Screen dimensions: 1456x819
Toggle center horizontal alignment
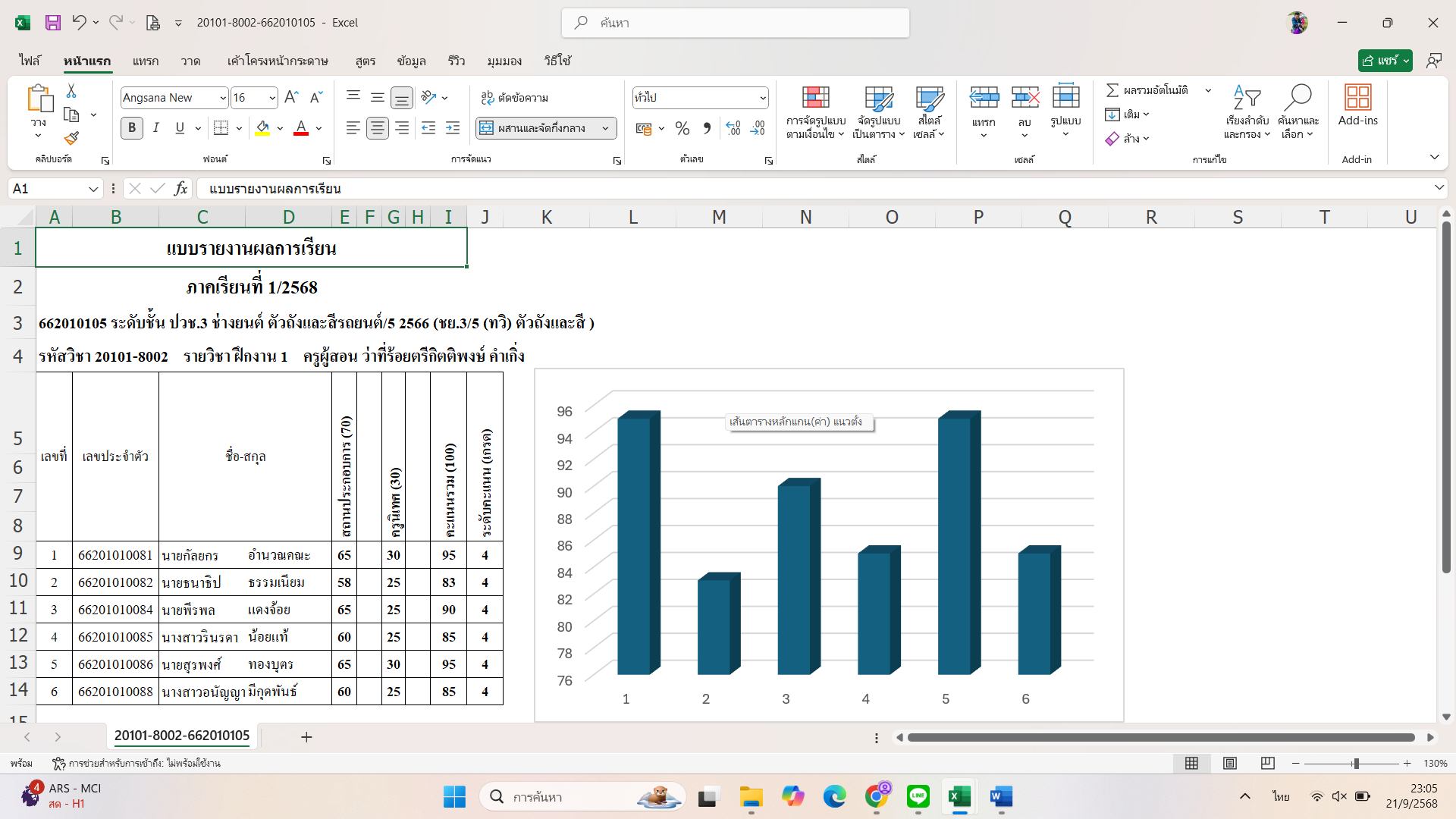coord(377,128)
